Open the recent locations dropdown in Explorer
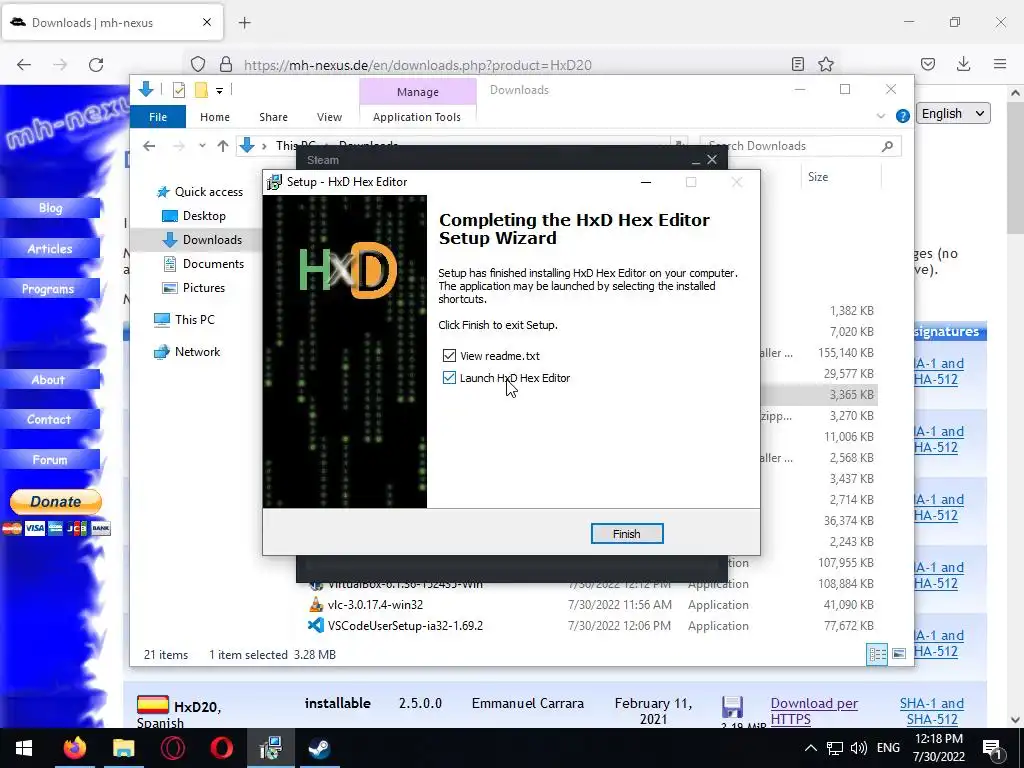Viewport: 1024px width, 768px height. coord(202,146)
